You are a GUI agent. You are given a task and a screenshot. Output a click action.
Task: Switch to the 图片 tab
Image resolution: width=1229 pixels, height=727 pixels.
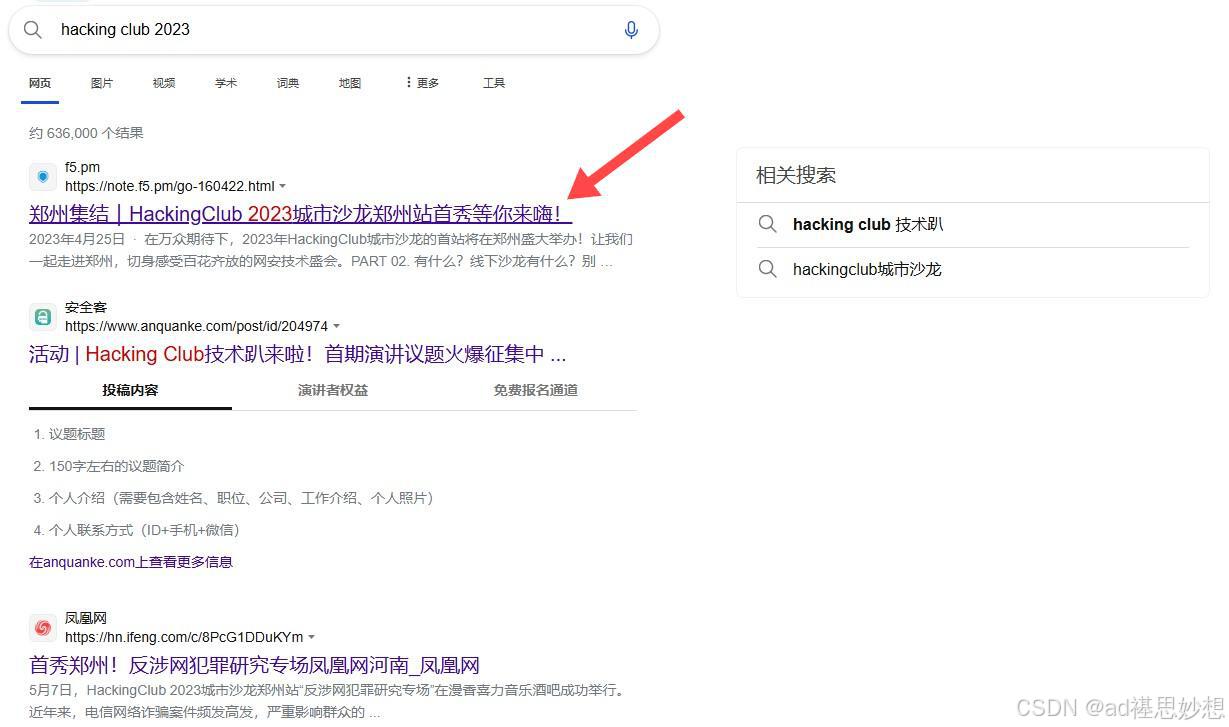coord(101,83)
